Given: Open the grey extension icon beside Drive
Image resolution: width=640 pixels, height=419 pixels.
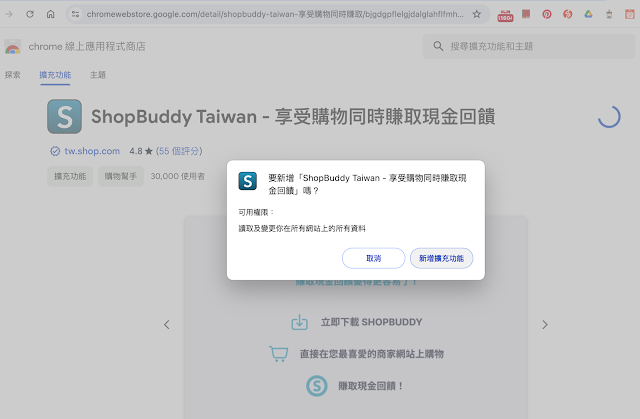Looking at the screenshot, I should pyautogui.click(x=609, y=15).
